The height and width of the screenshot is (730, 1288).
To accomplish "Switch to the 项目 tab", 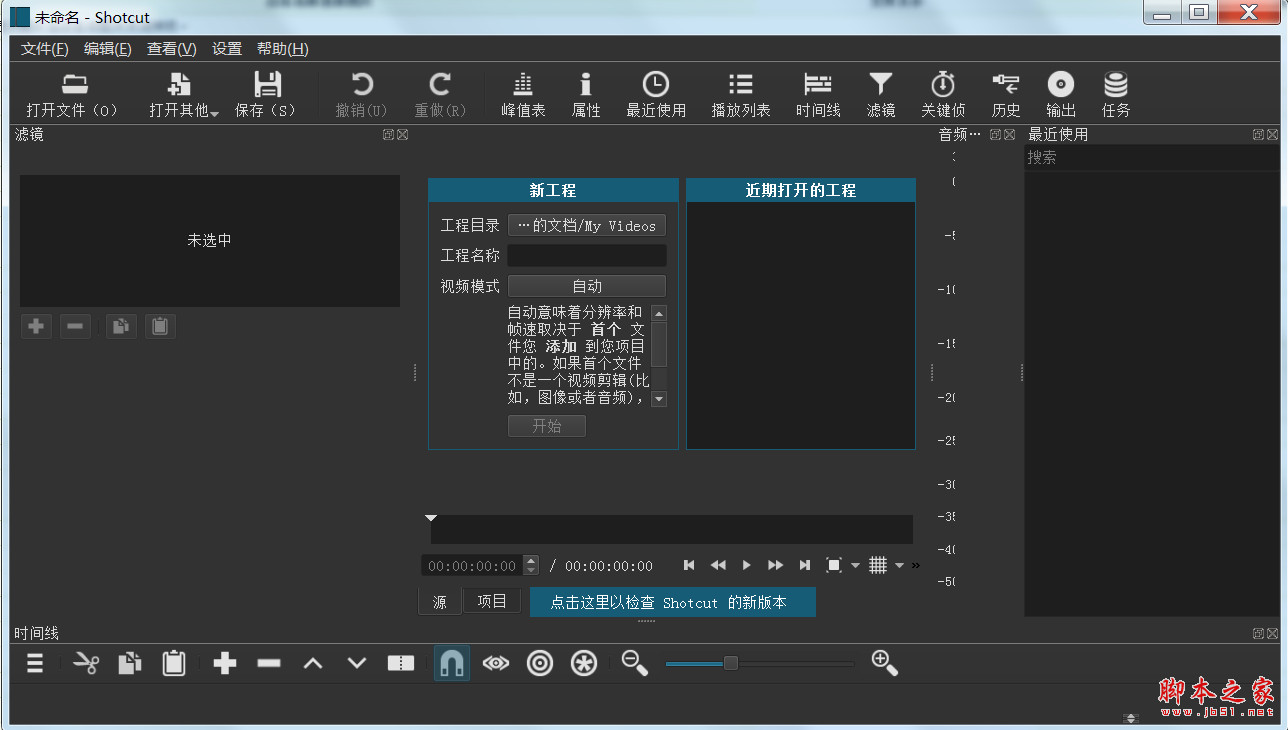I will click(492, 600).
